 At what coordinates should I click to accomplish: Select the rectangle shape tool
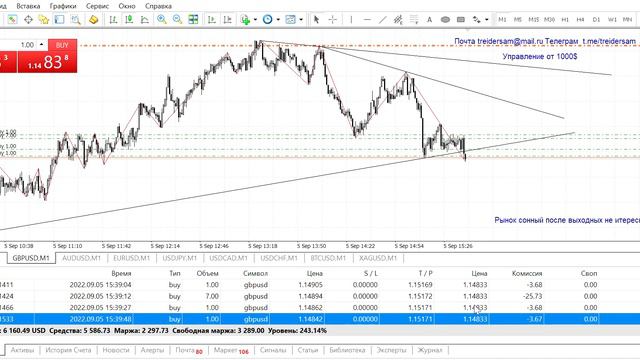click(x=461, y=19)
